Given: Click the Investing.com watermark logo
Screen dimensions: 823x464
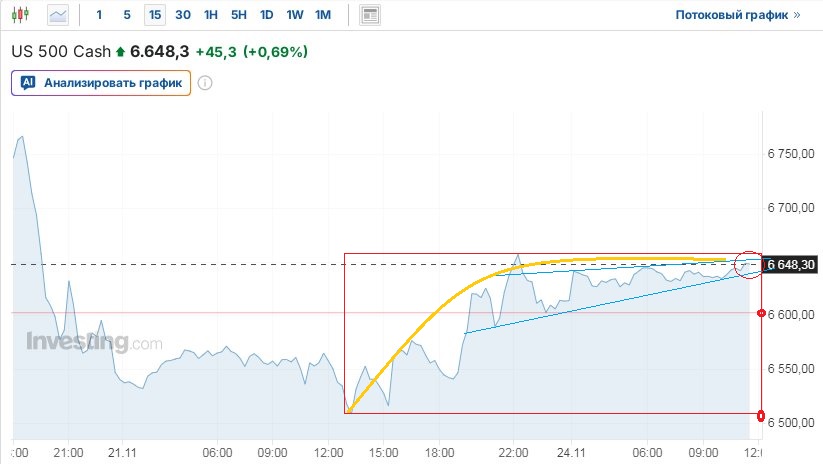Looking at the screenshot, I should click(93, 343).
